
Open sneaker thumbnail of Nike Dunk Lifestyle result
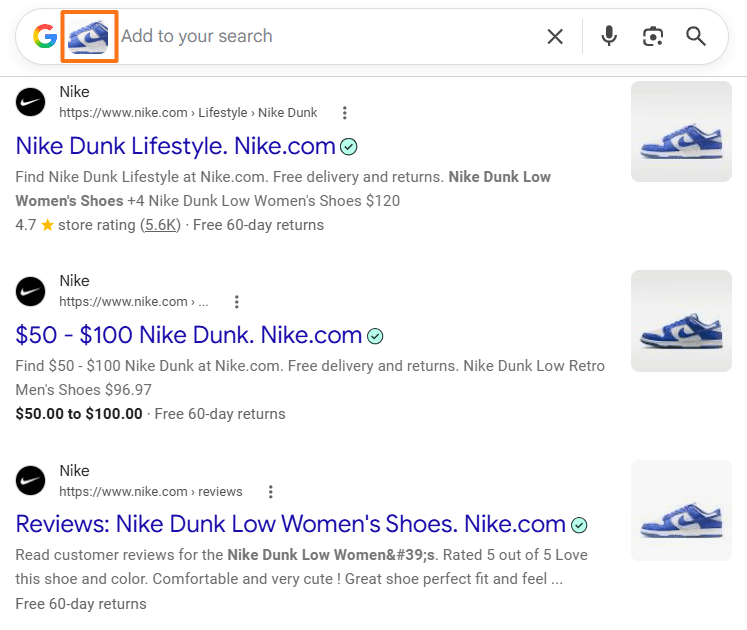point(681,132)
